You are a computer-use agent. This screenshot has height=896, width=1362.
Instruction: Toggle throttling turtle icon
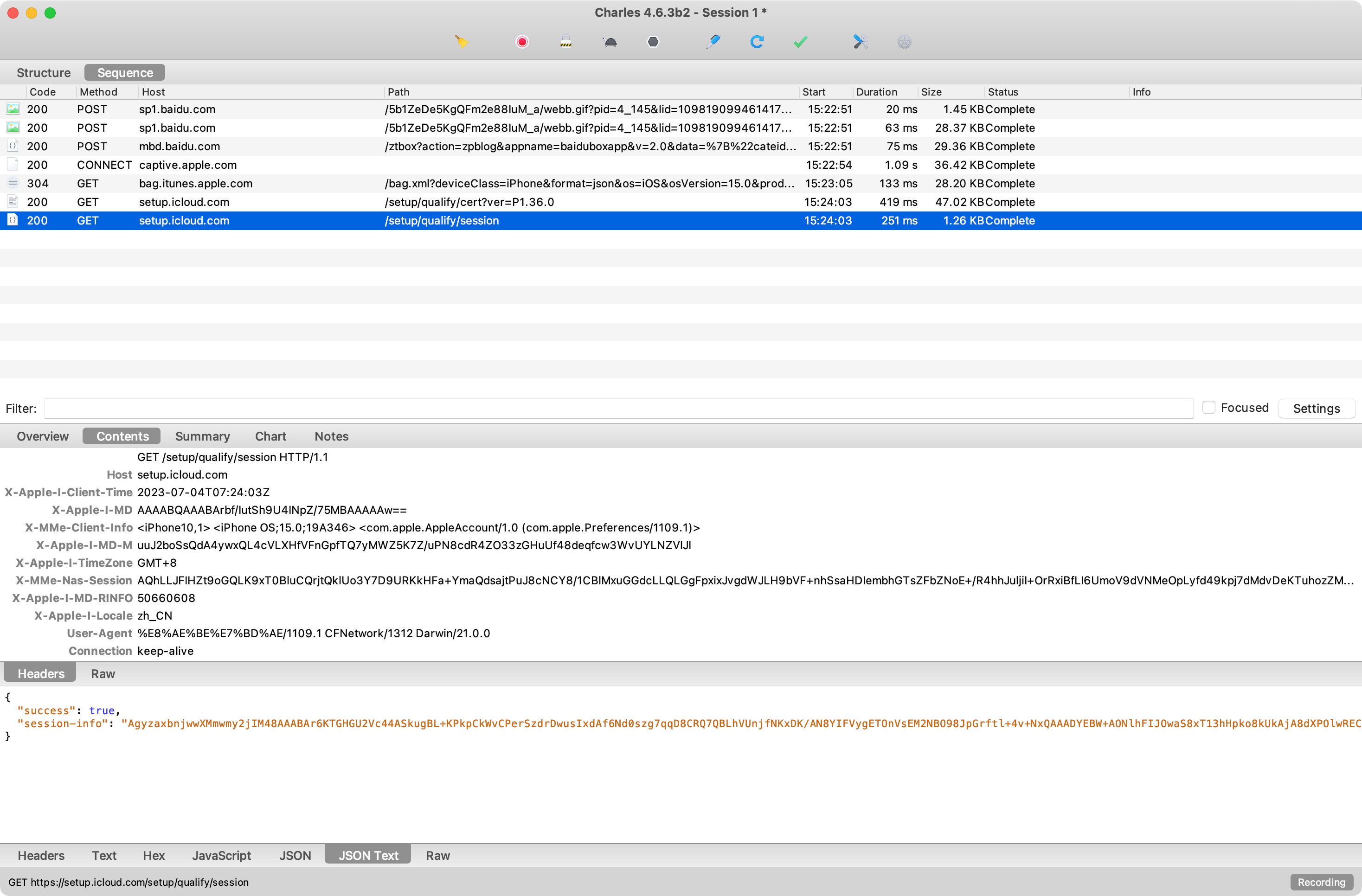pos(610,42)
